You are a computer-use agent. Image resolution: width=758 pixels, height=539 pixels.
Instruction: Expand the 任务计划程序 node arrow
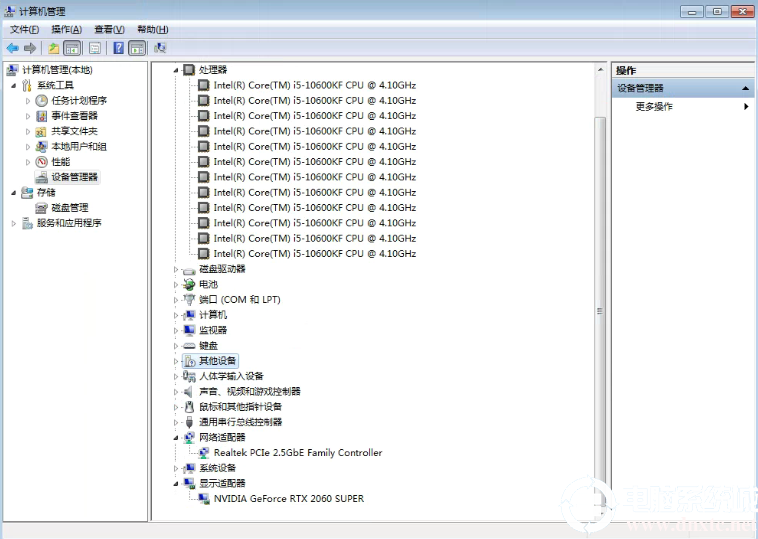point(28,101)
